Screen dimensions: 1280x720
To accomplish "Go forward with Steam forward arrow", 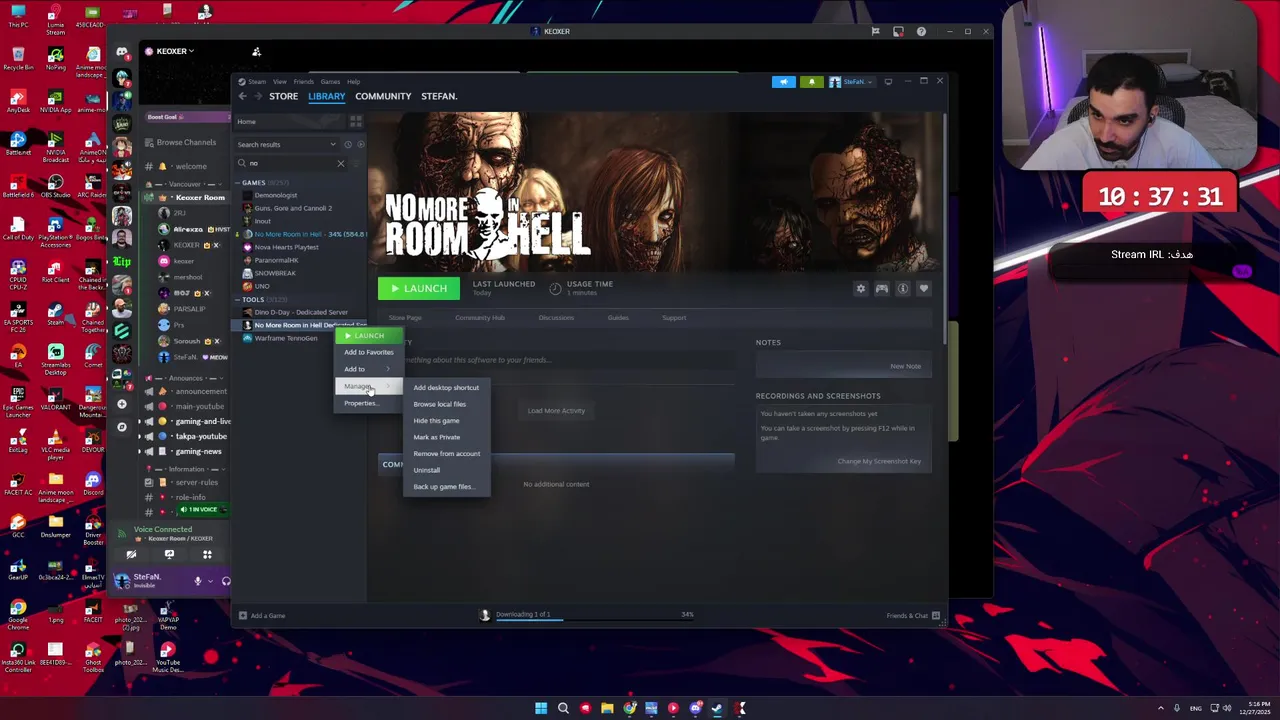I will [258, 96].
